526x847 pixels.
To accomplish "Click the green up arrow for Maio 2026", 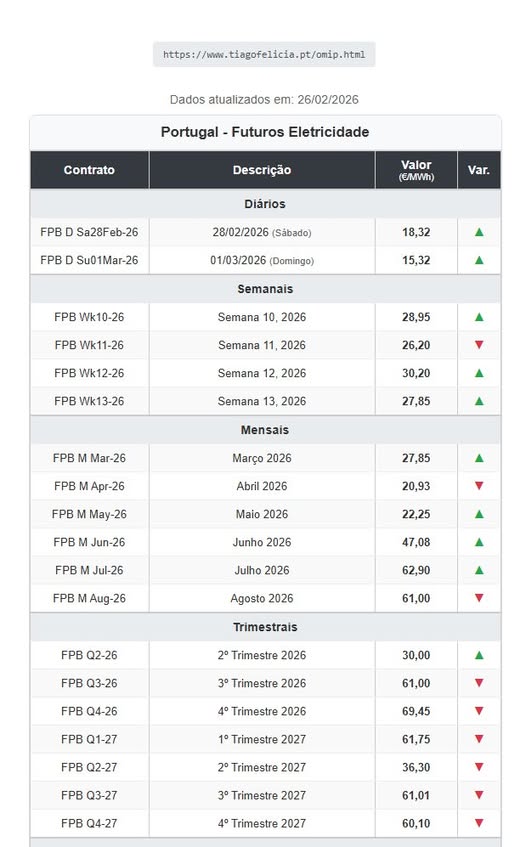I will point(478,514).
